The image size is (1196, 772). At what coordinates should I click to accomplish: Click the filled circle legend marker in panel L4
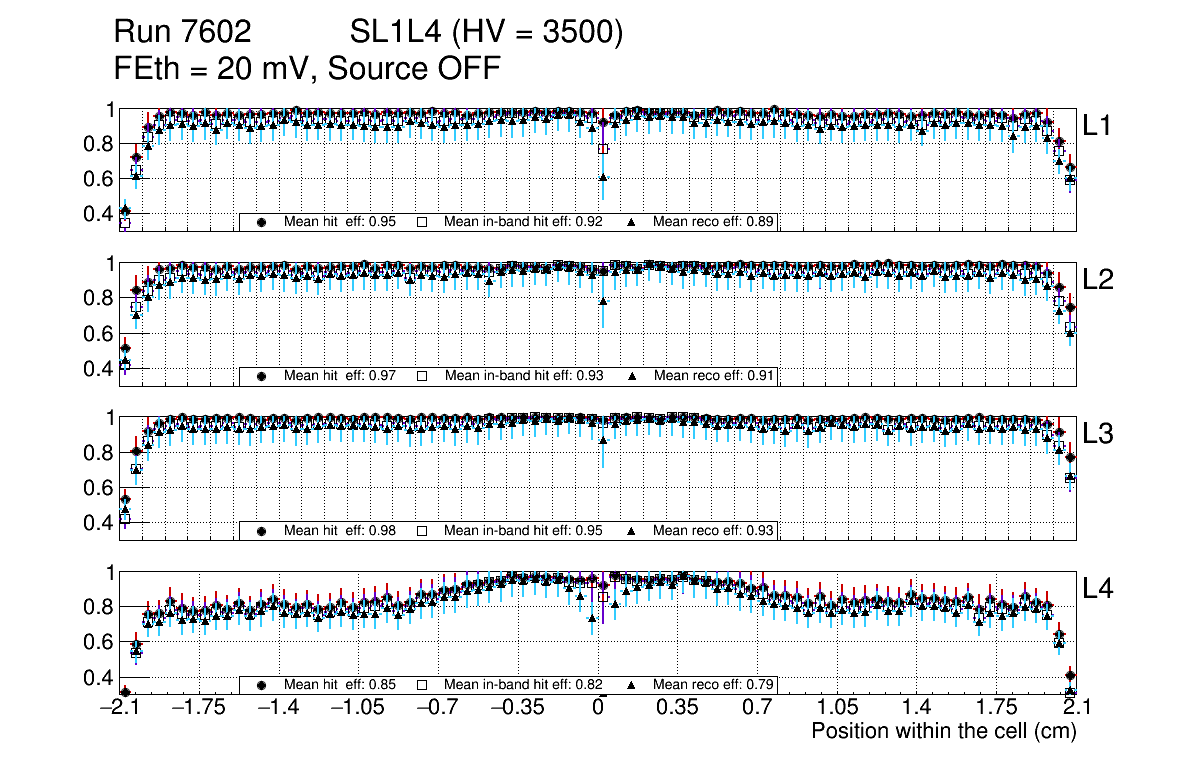[262, 685]
